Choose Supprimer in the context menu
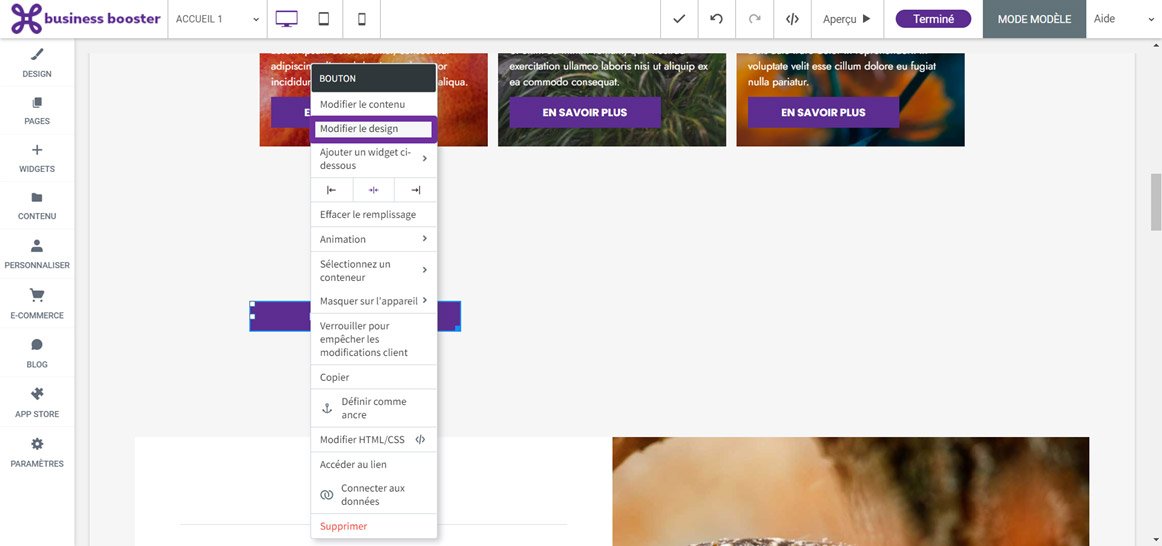 click(x=344, y=526)
